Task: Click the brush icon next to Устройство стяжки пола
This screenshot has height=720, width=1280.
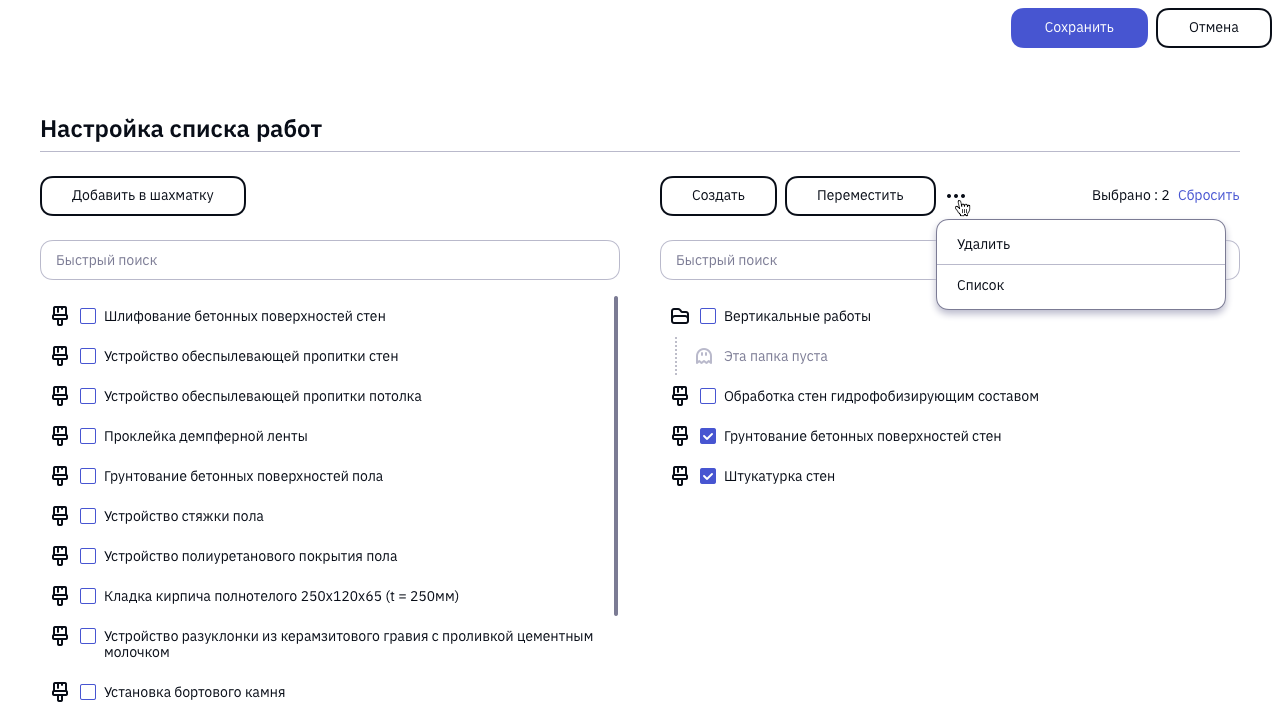Action: coord(60,516)
